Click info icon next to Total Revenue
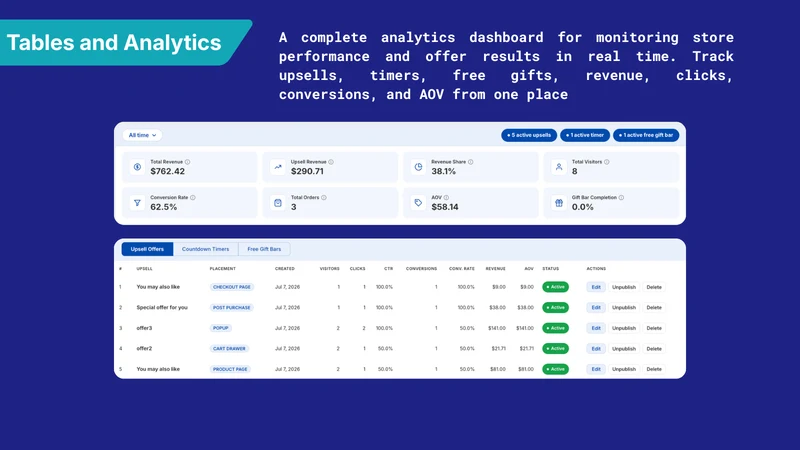 [187, 162]
